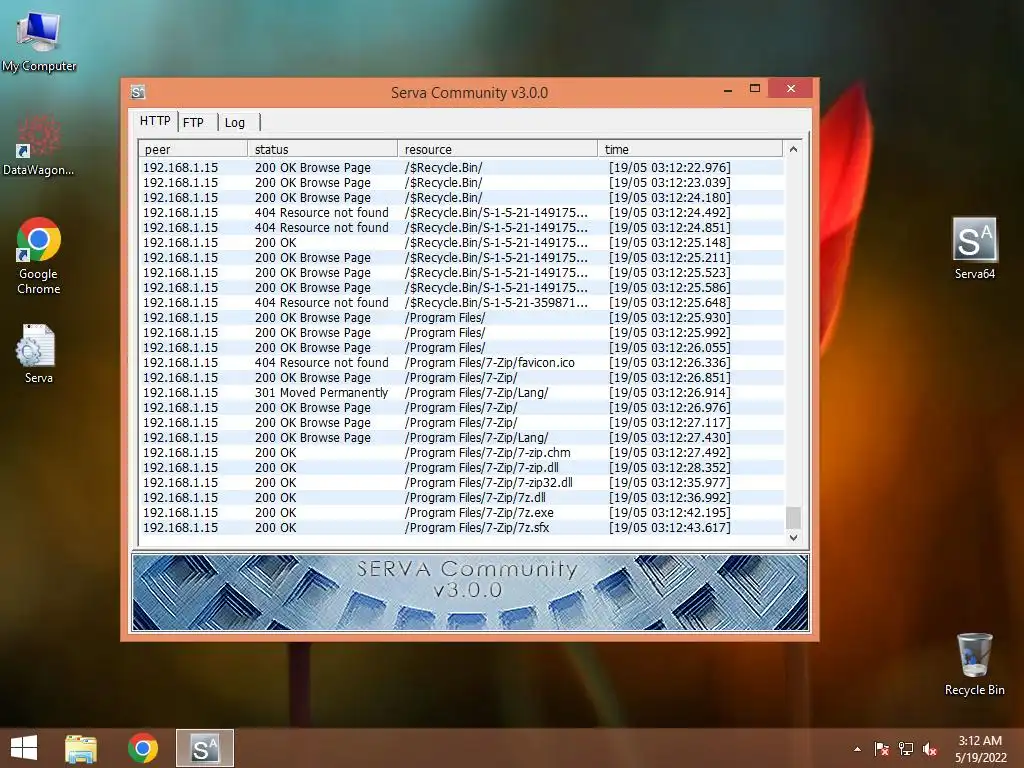This screenshot has height=768, width=1024.
Task: Close the Serva Community window
Action: click(791, 88)
